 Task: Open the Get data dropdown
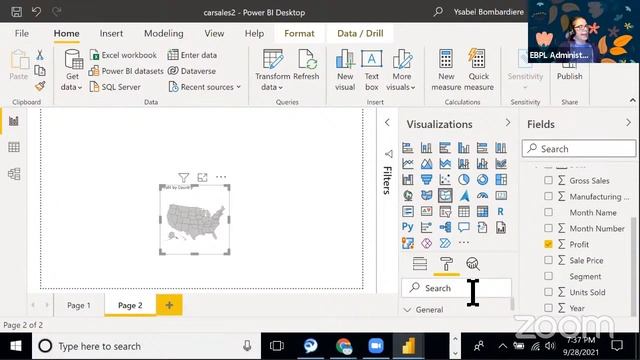[x=72, y=70]
